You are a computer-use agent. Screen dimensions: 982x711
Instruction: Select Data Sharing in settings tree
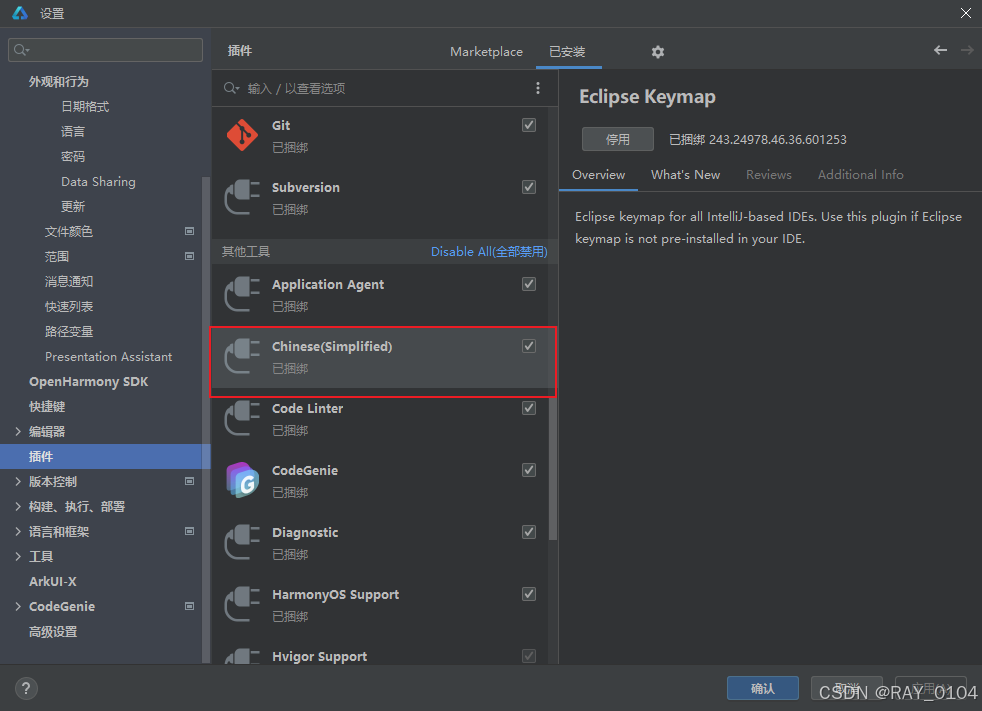[98, 182]
